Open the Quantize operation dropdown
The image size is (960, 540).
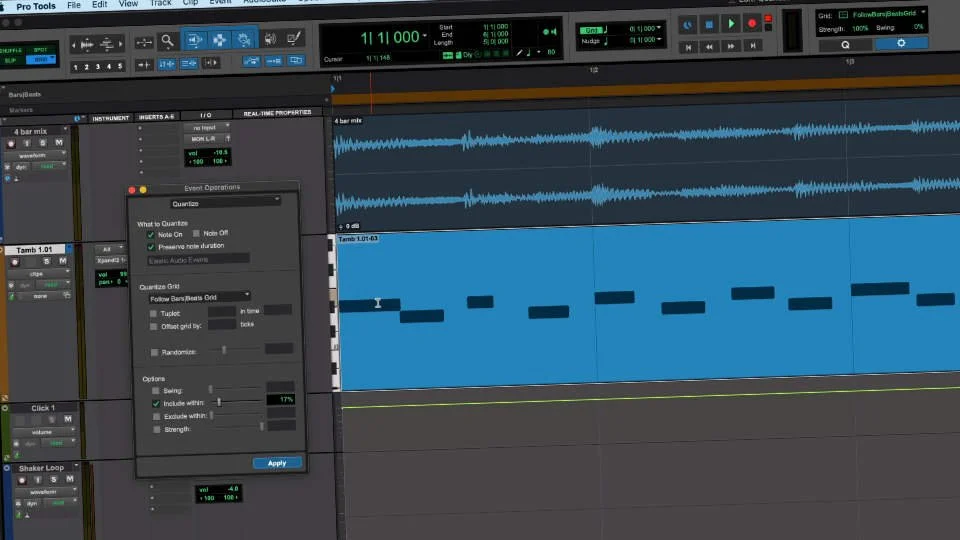225,202
